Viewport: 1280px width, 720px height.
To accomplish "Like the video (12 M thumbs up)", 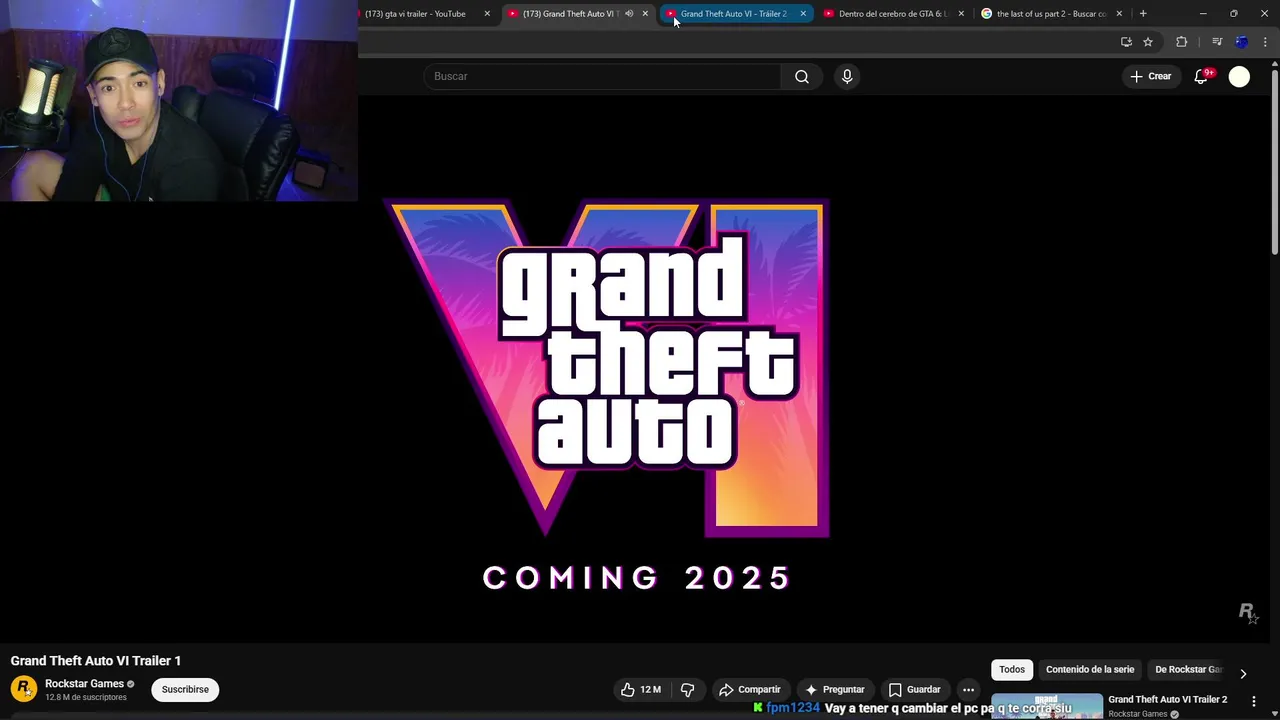I will click(x=640, y=689).
